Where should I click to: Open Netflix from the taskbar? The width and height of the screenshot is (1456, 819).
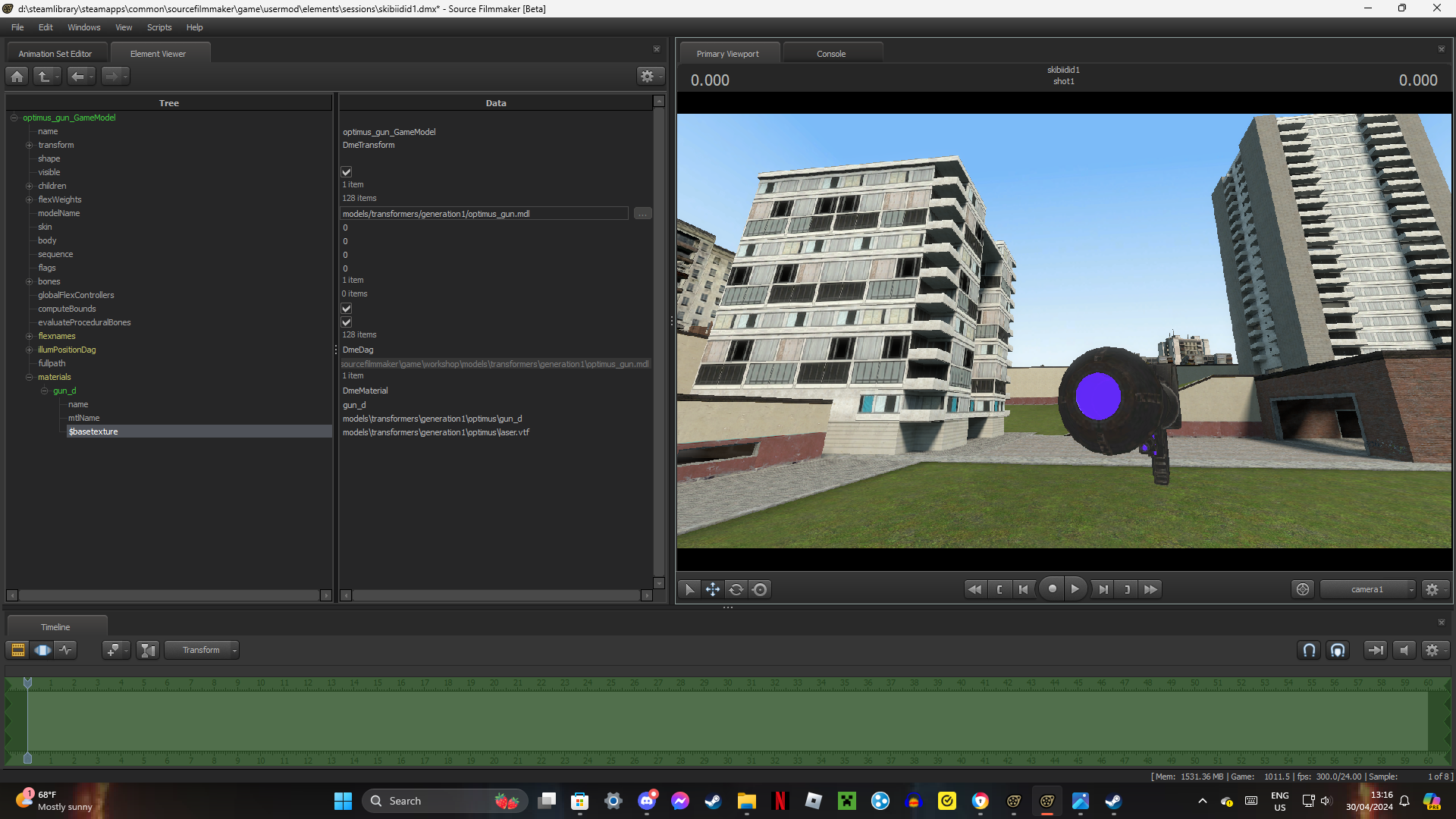(x=780, y=801)
